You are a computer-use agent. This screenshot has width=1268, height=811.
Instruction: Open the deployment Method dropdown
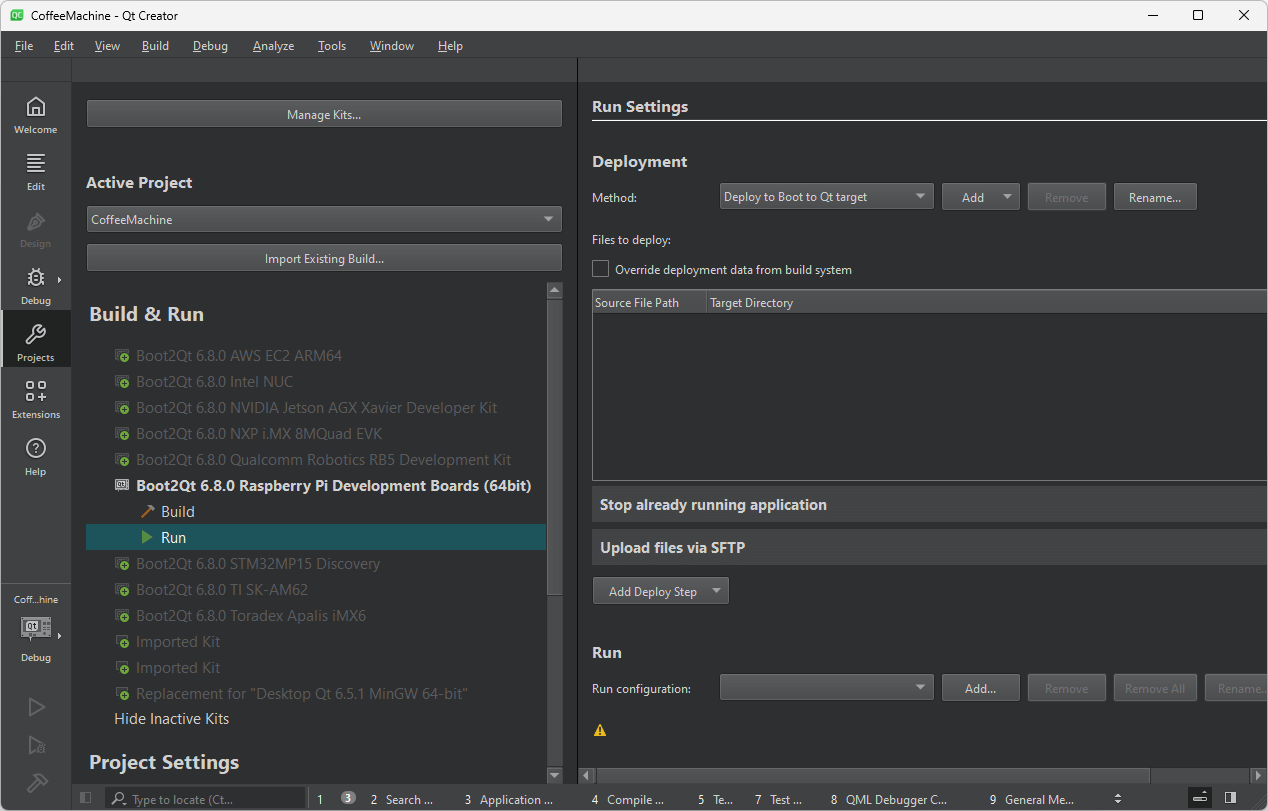point(826,197)
